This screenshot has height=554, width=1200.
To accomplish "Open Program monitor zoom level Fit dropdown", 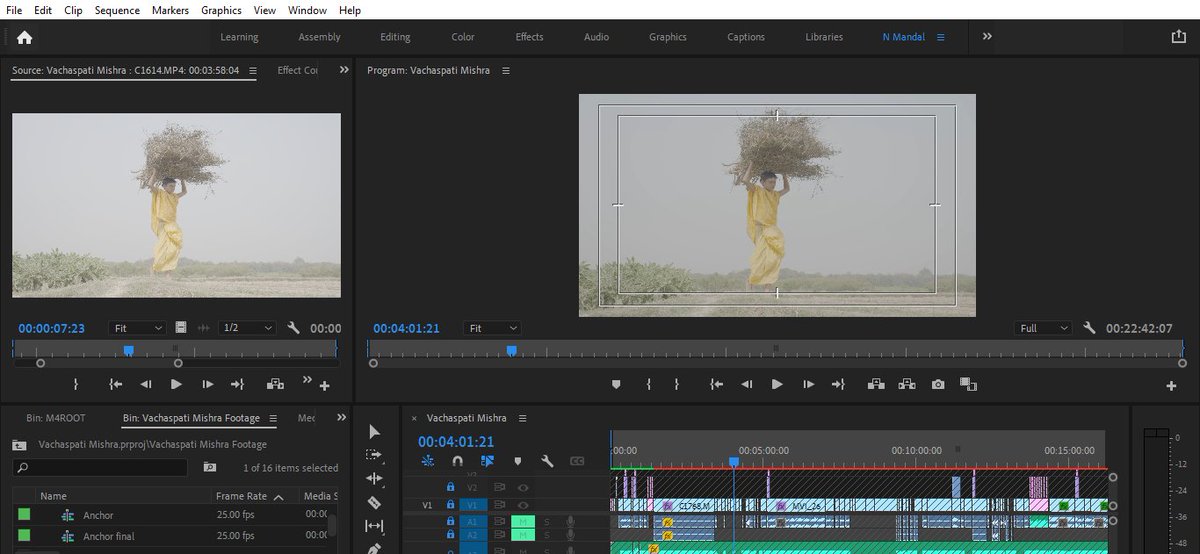I will point(493,328).
